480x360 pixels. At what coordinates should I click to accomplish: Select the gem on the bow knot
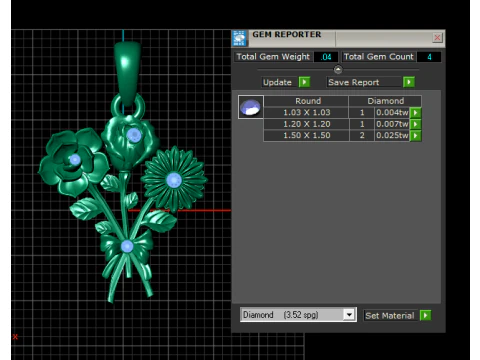click(x=127, y=246)
